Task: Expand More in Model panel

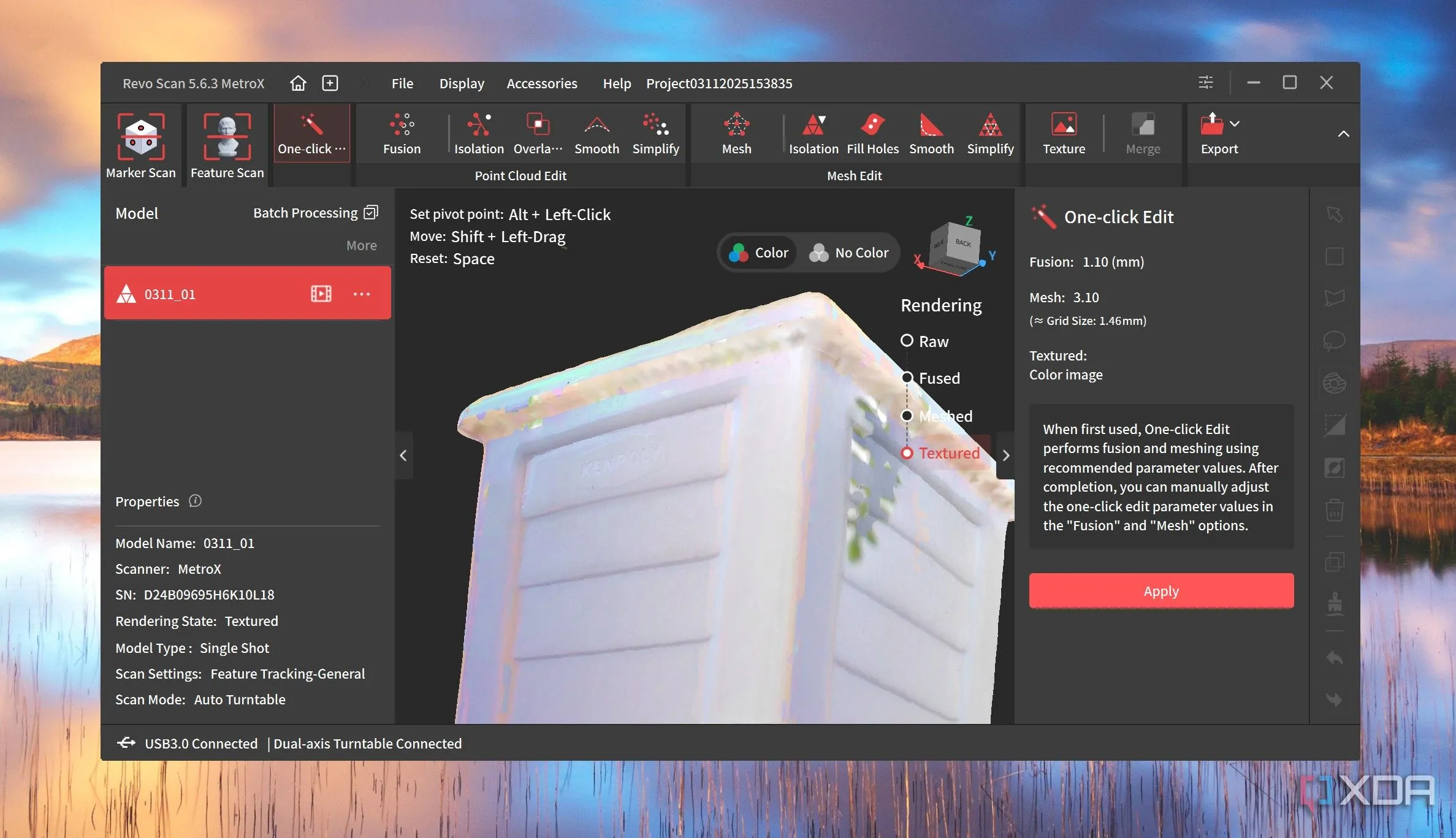Action: tap(362, 245)
